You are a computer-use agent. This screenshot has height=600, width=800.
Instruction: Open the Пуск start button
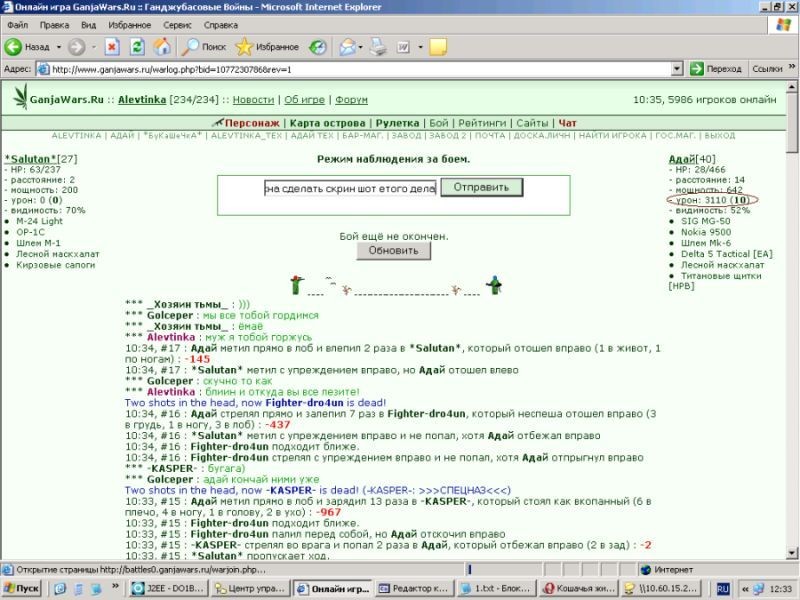[x=21, y=588]
